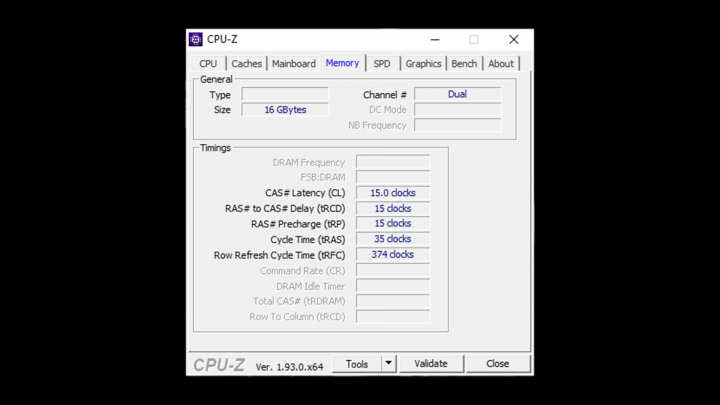This screenshot has width=720, height=405.
Task: Open the Caches tab
Action: [247, 64]
